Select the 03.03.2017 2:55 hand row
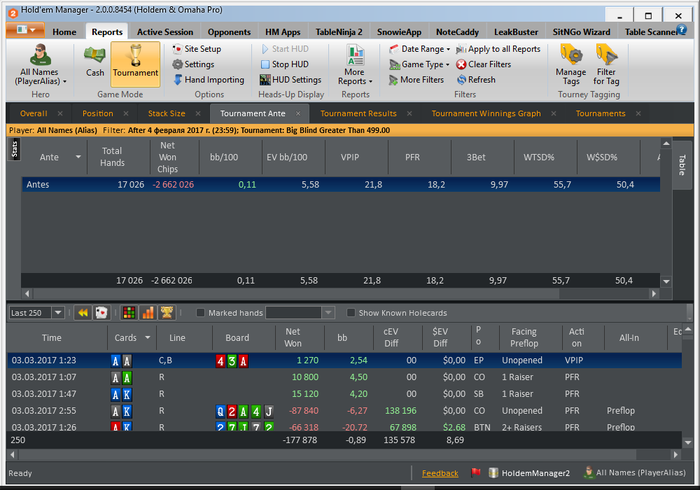The image size is (700, 490). pyautogui.click(x=344, y=411)
